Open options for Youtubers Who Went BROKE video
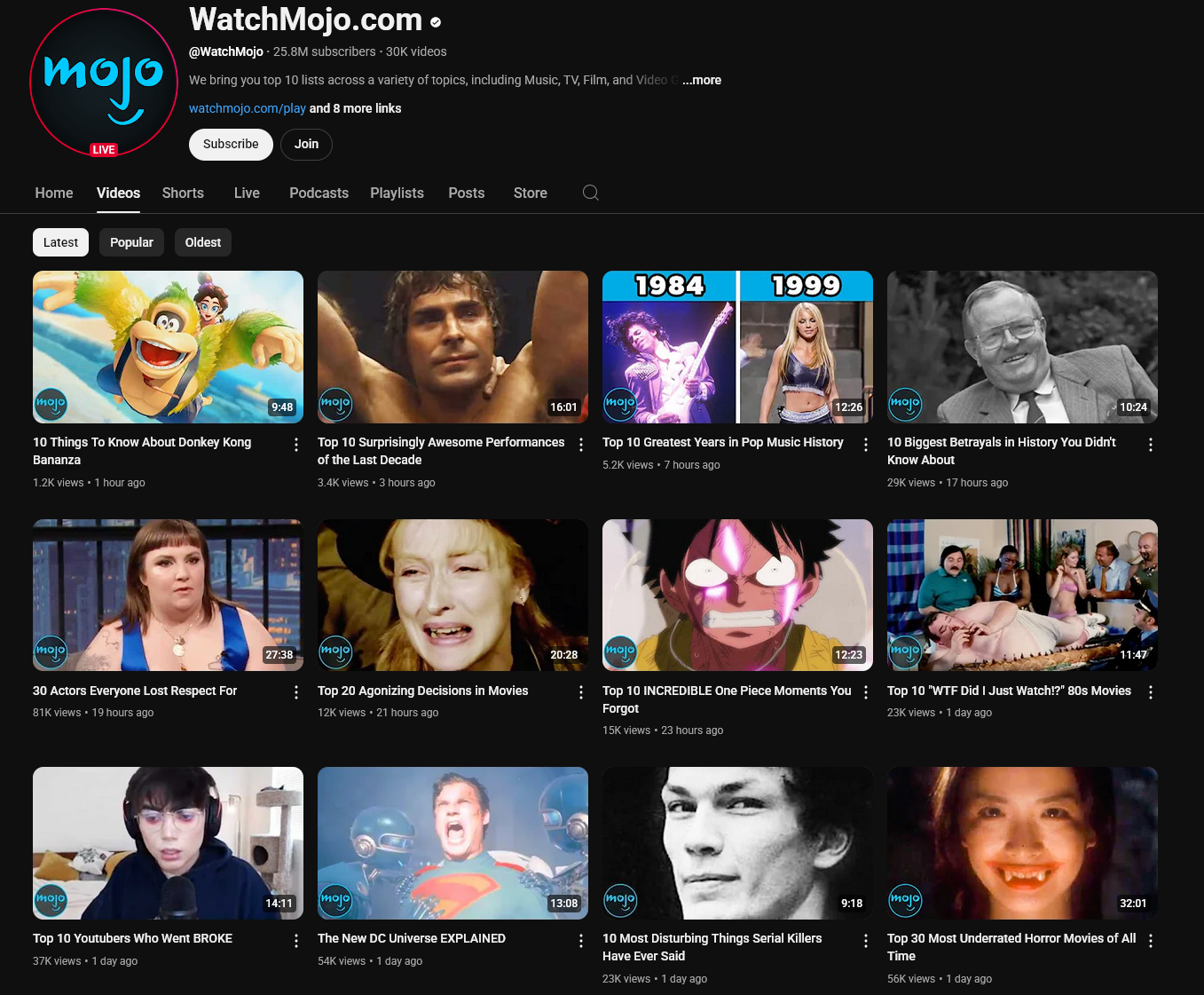Image resolution: width=1204 pixels, height=995 pixels. point(296,941)
